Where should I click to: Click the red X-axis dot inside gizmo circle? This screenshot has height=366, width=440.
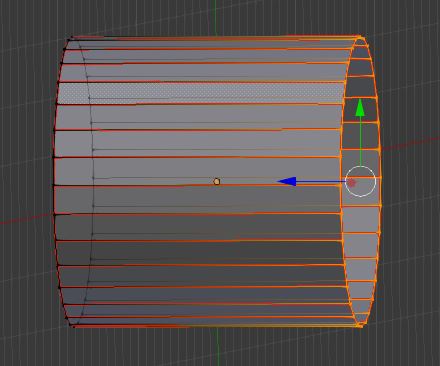coord(352,182)
